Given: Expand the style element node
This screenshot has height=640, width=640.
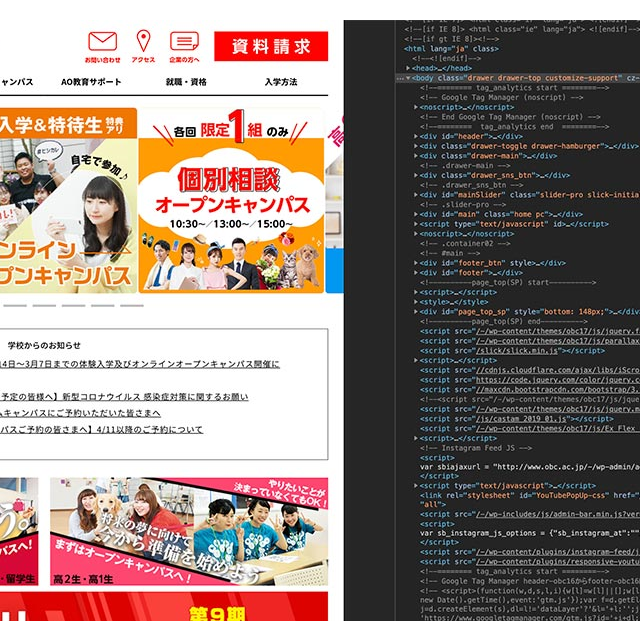Looking at the screenshot, I should click(416, 302).
